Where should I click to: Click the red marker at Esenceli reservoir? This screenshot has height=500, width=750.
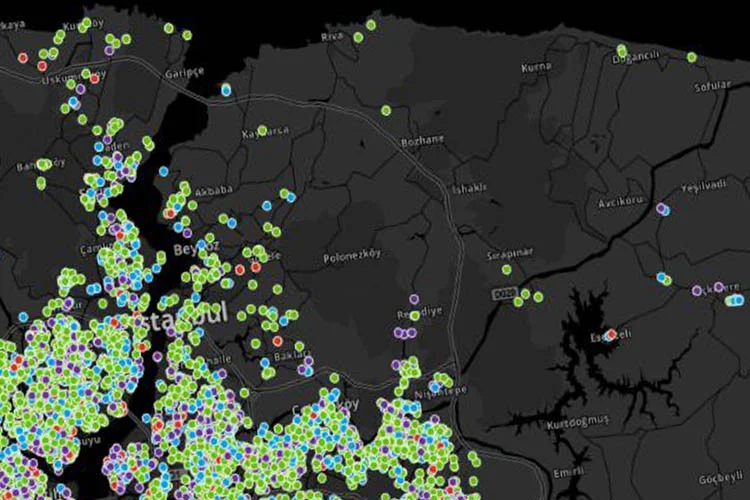coord(611,334)
